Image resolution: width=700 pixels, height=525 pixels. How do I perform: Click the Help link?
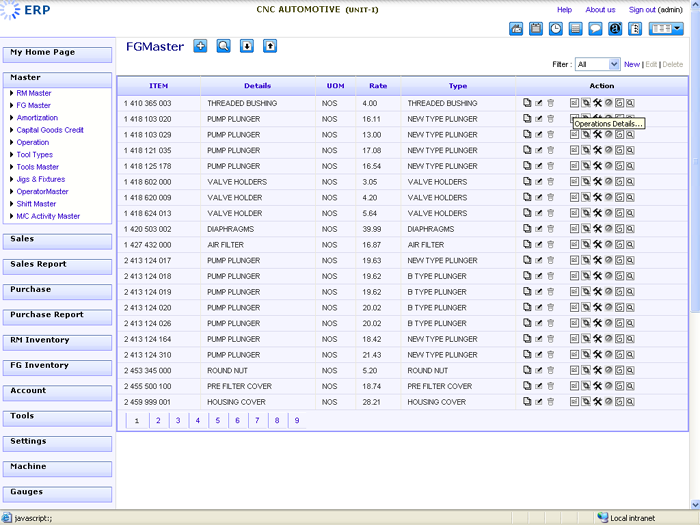564,10
